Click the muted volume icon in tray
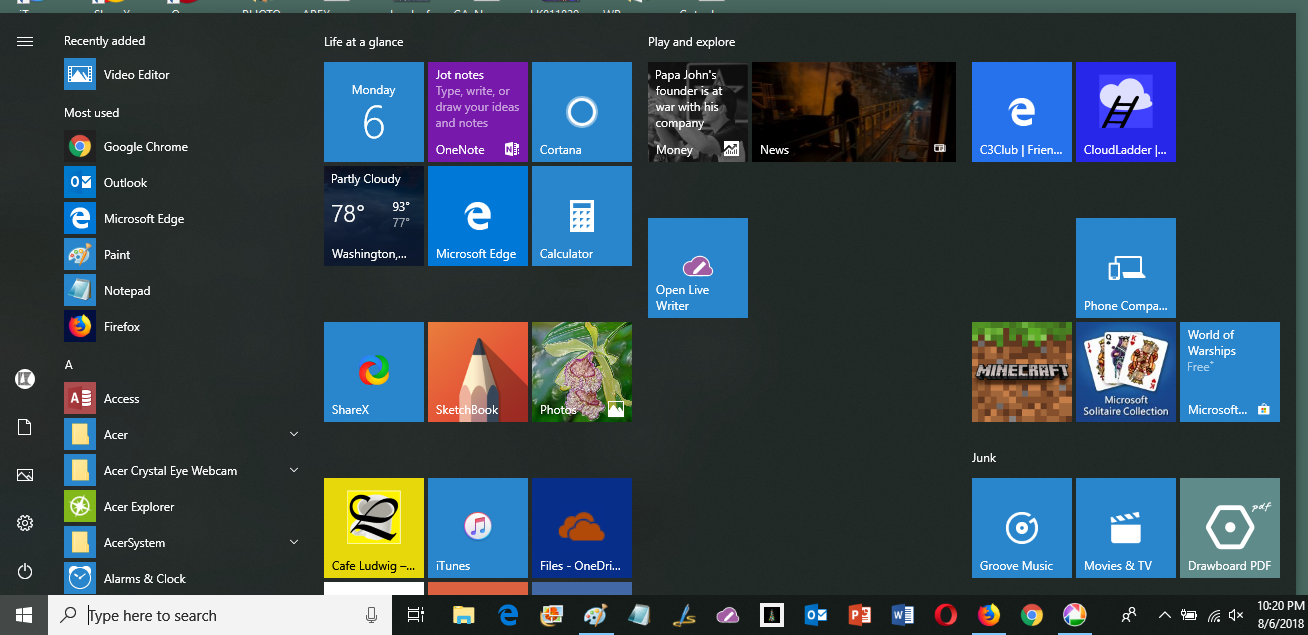This screenshot has width=1308, height=635. 1236,615
